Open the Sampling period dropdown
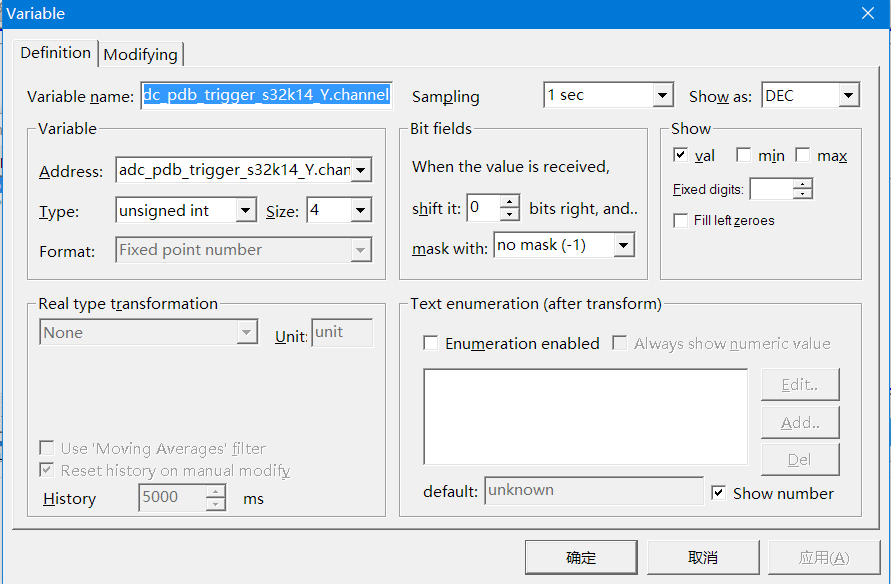This screenshot has height=584, width=891. [662, 96]
